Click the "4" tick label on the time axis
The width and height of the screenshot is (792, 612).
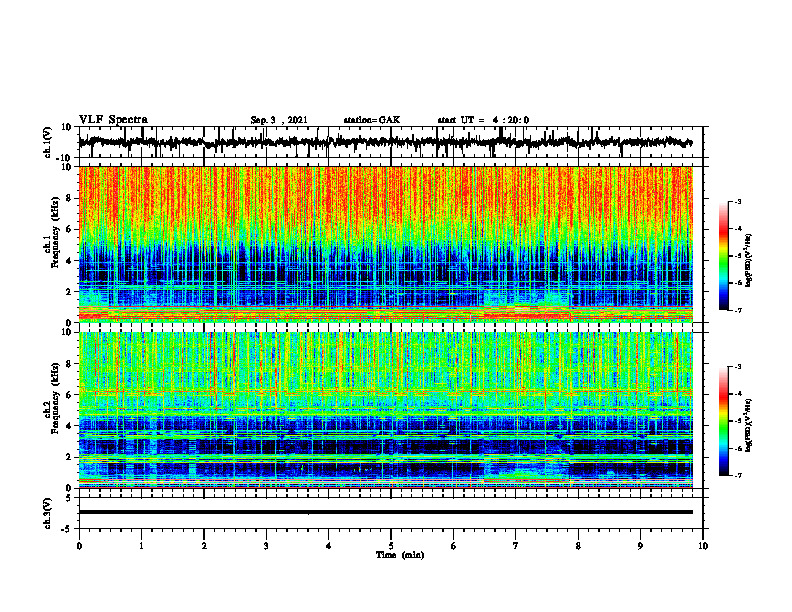click(x=329, y=546)
